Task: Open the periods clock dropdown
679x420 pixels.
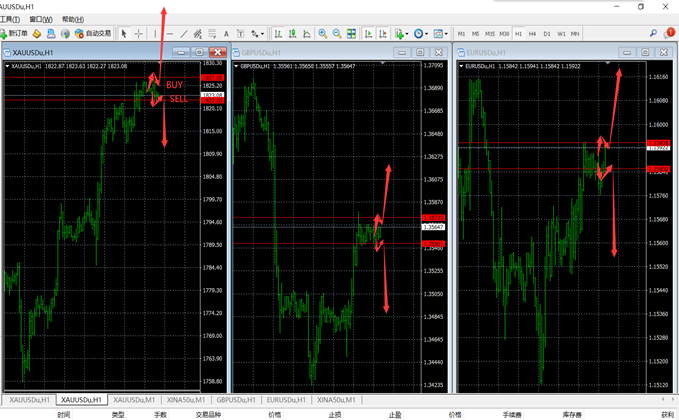Action: (x=421, y=33)
